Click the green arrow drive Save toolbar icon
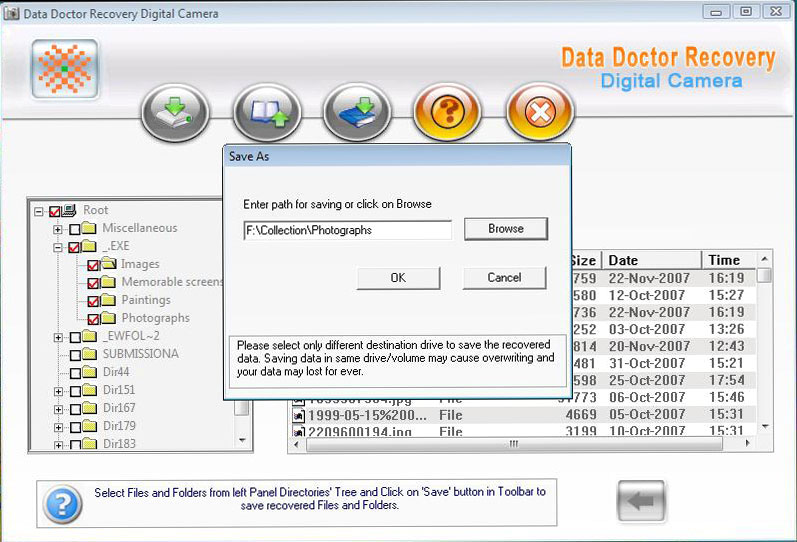This screenshot has height=542, width=797. pyautogui.click(x=175, y=112)
